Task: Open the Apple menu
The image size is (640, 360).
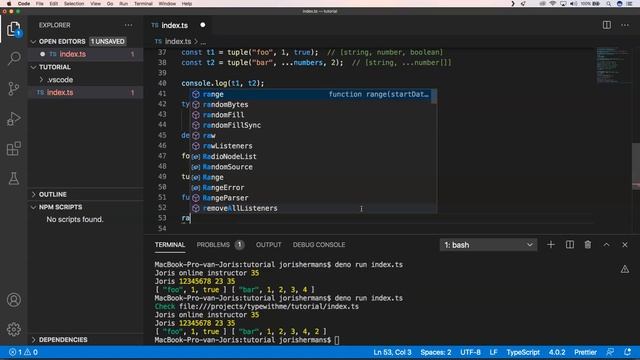Action: pos(9,3)
